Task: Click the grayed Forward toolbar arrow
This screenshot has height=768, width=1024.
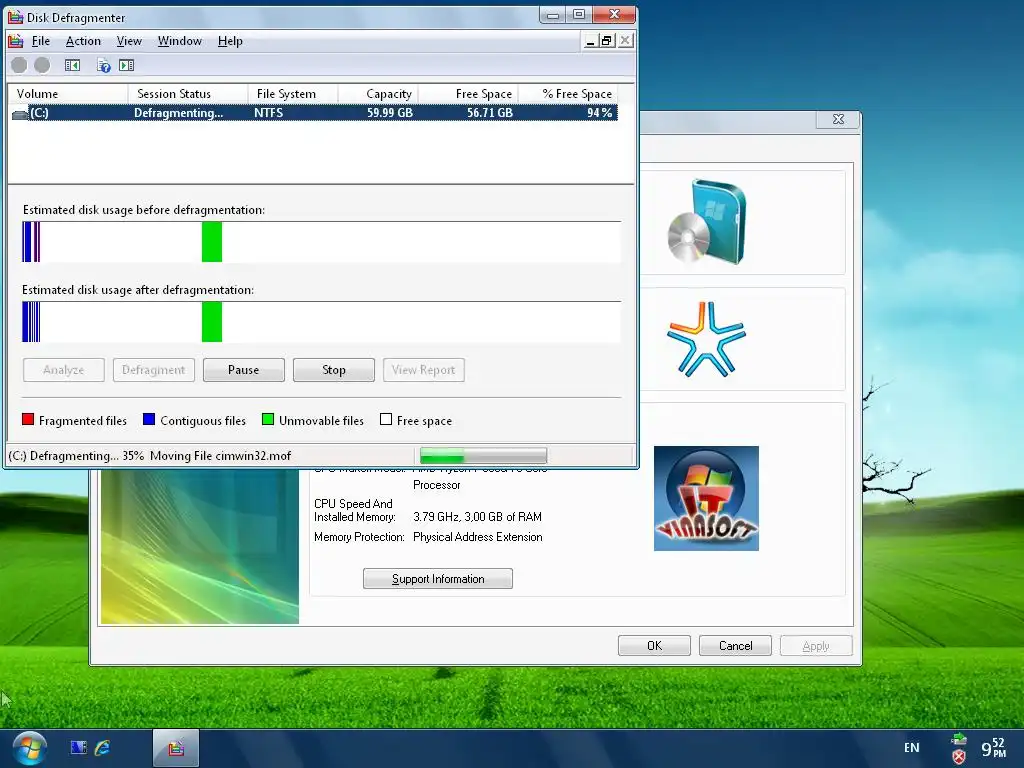Action: 42,65
